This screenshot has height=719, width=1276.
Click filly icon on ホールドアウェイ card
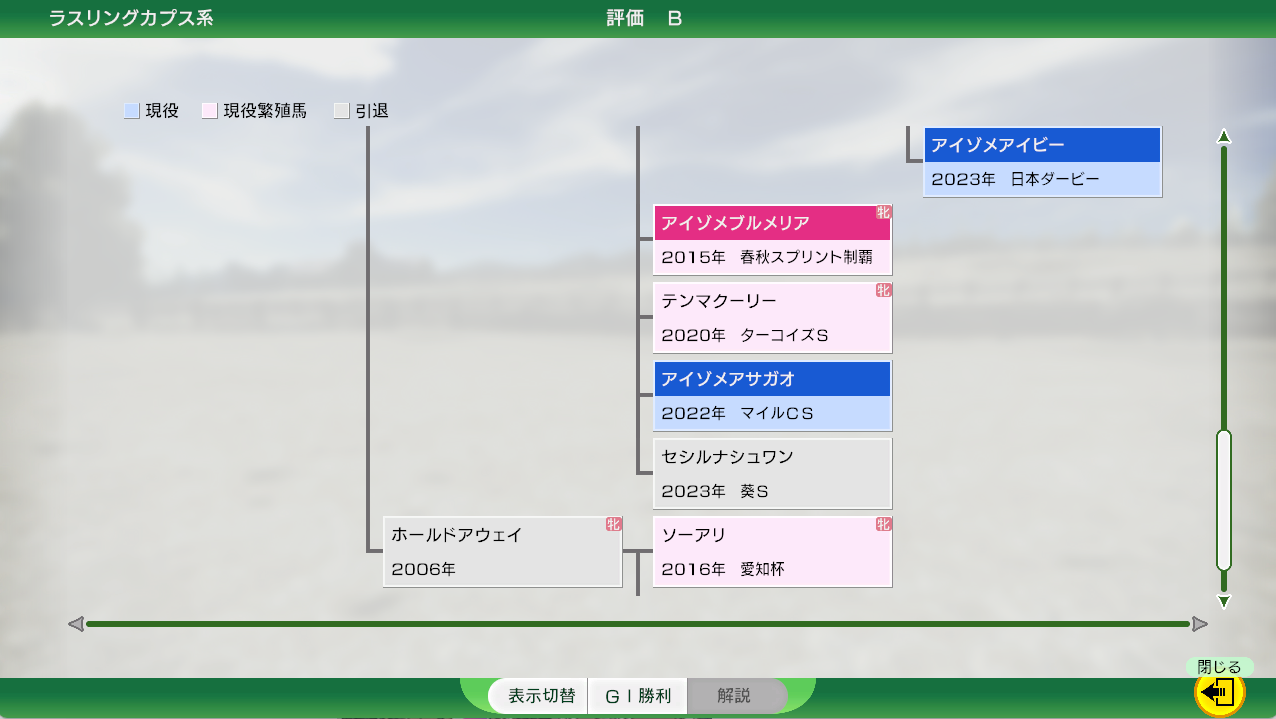[613, 525]
